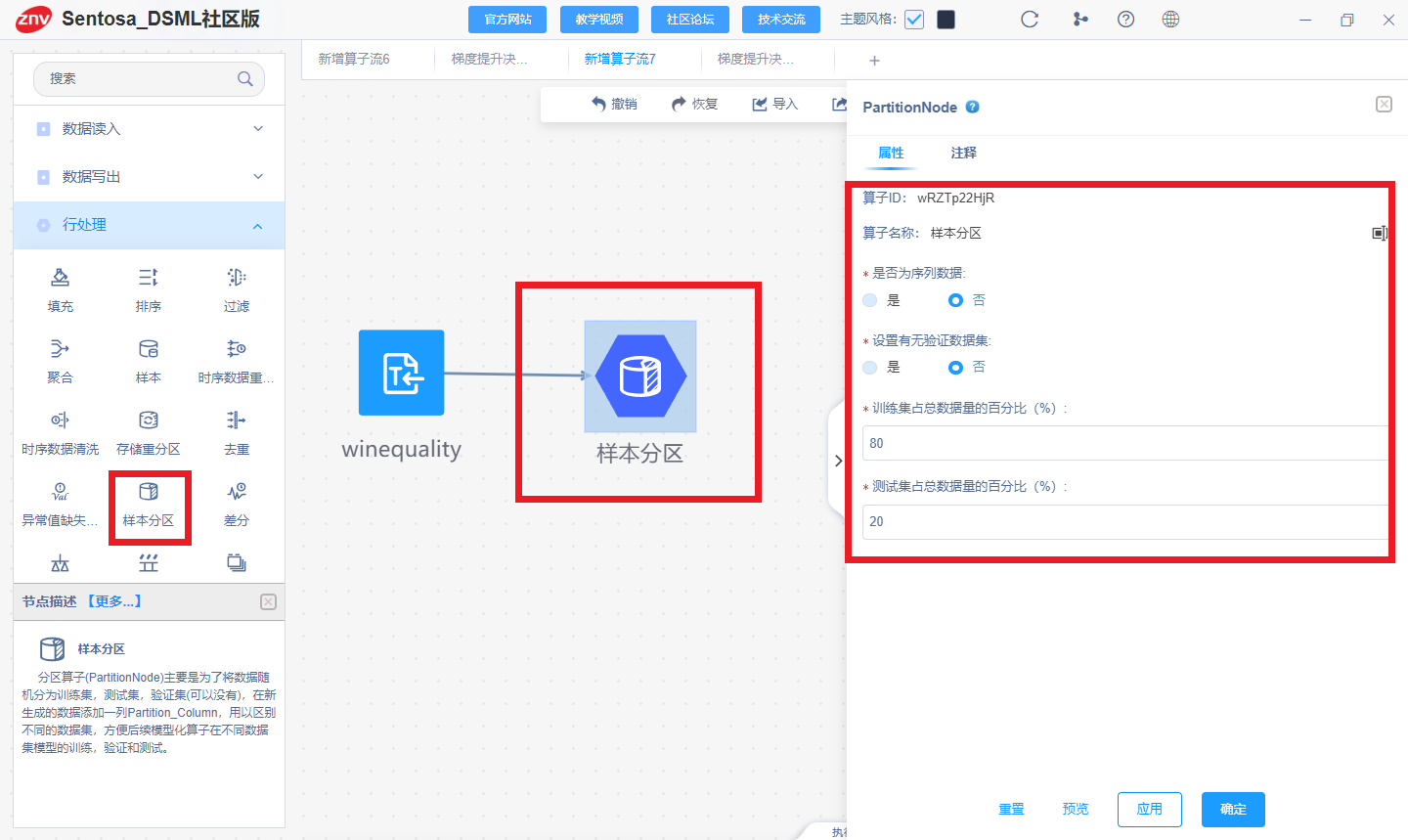Select the 时序数据重 operator icon
Screen dimensions: 1408x840
[x=236, y=349]
